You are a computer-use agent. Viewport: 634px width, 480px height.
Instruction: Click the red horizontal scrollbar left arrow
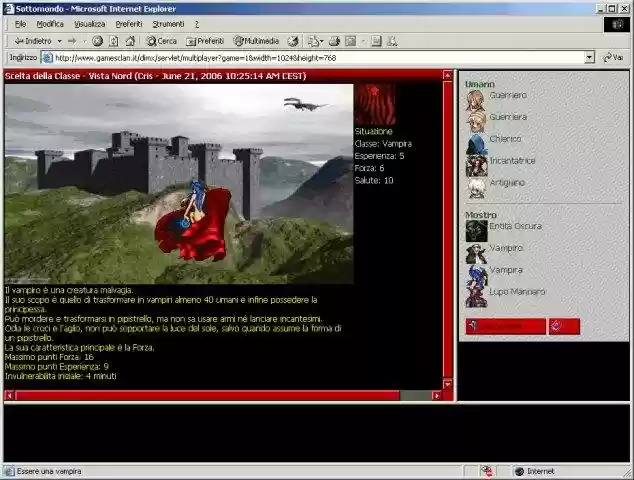9,395
